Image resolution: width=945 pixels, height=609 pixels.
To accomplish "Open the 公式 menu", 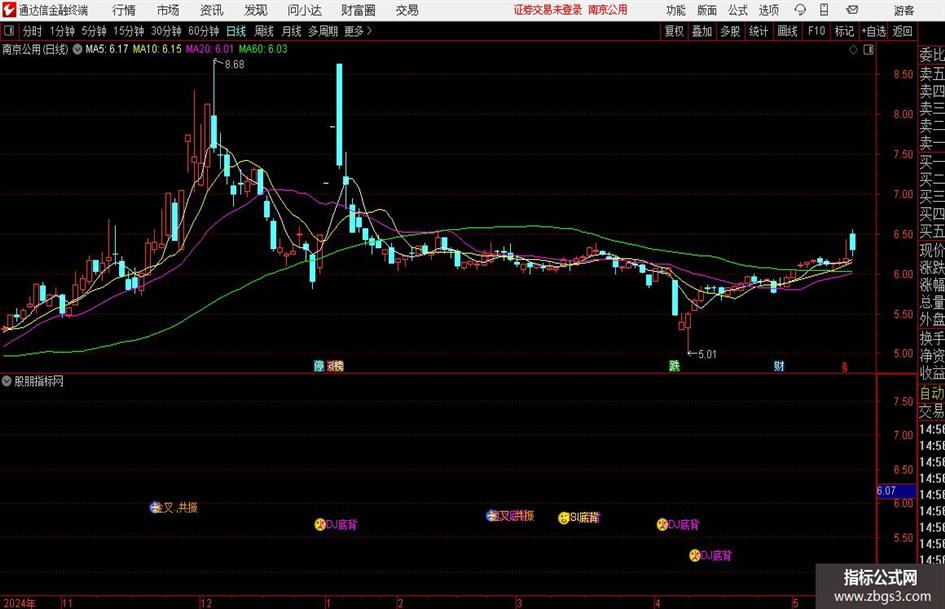I will [x=737, y=10].
